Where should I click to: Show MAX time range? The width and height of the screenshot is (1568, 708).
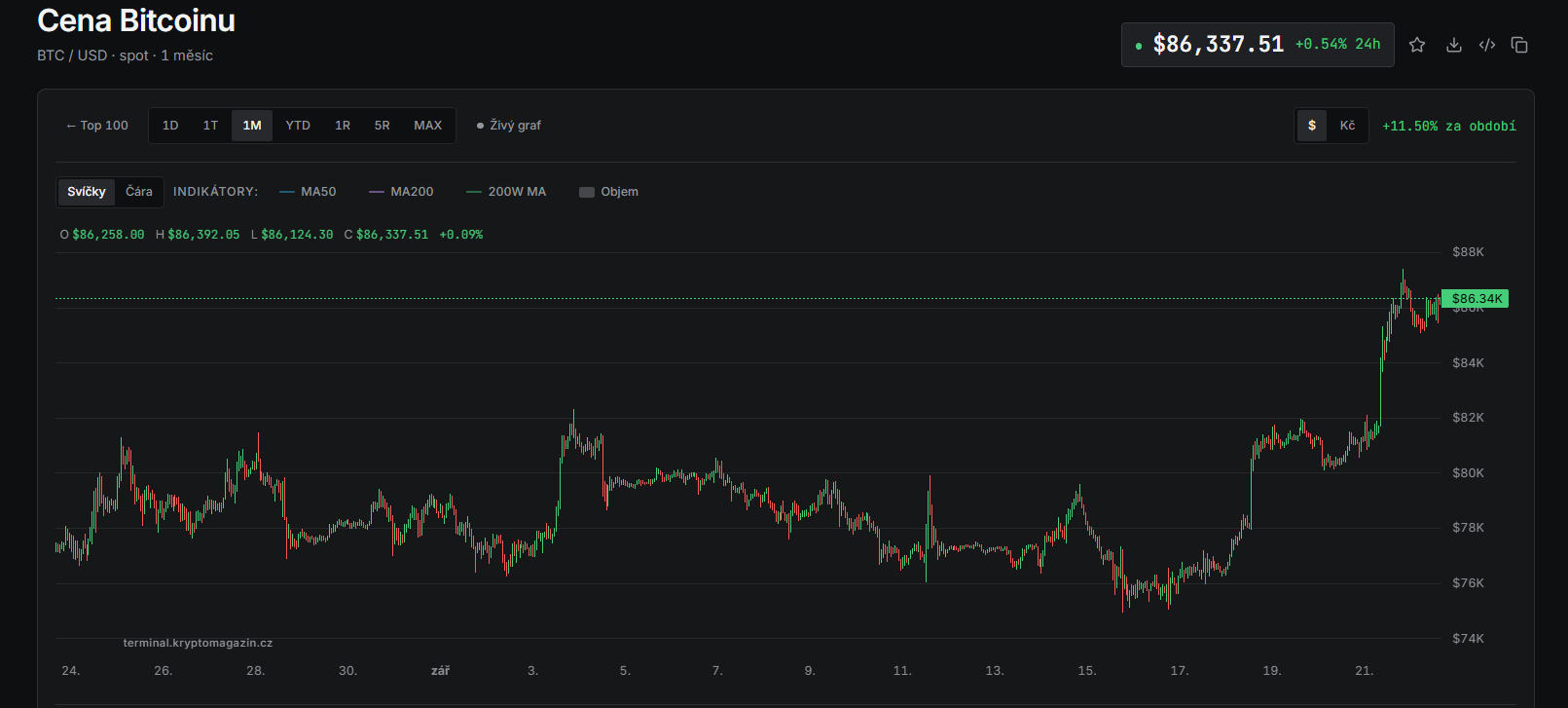[x=428, y=126]
